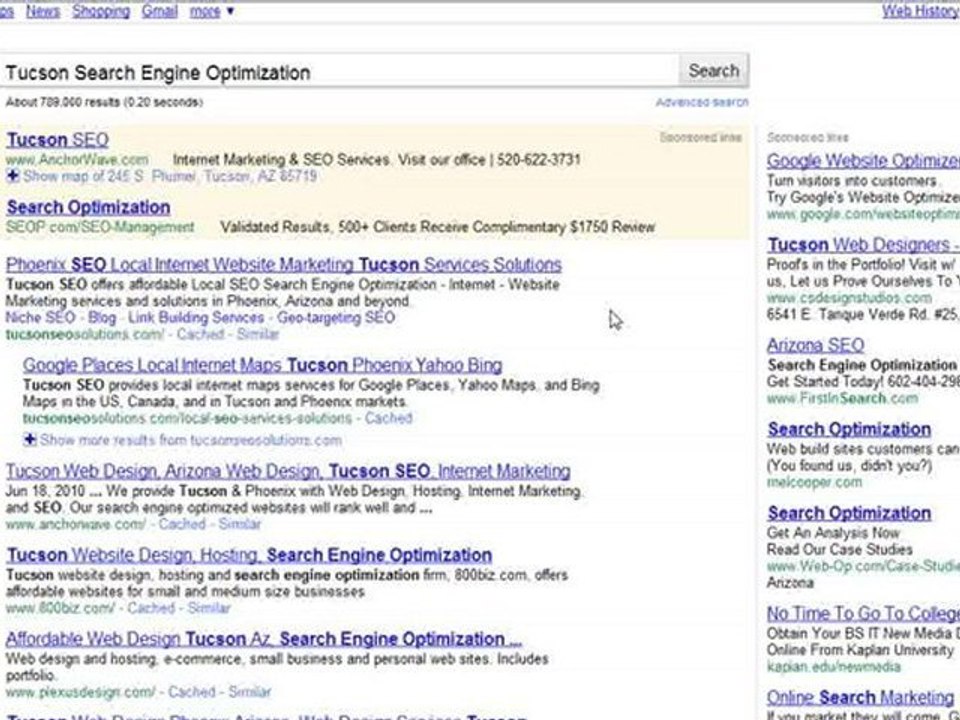Open Similar link for plexusdesign.com result
The width and height of the screenshot is (960, 720).
coord(250,692)
